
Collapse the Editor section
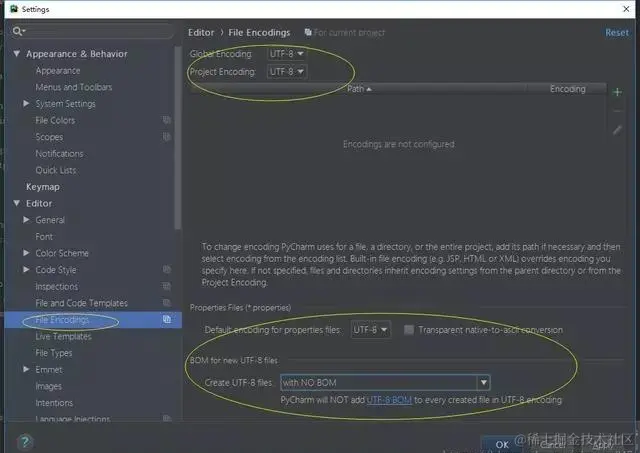tap(16, 203)
